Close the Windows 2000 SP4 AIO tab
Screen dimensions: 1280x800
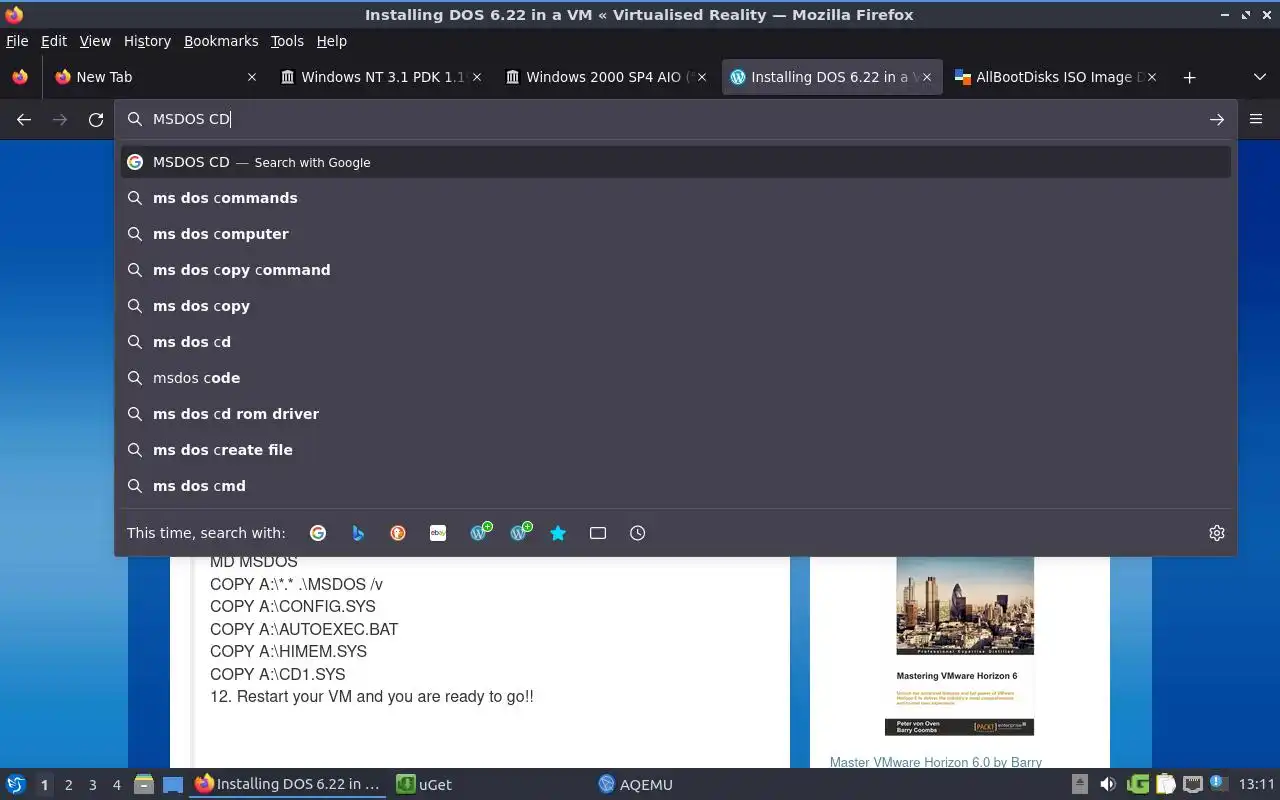pyautogui.click(x=702, y=77)
